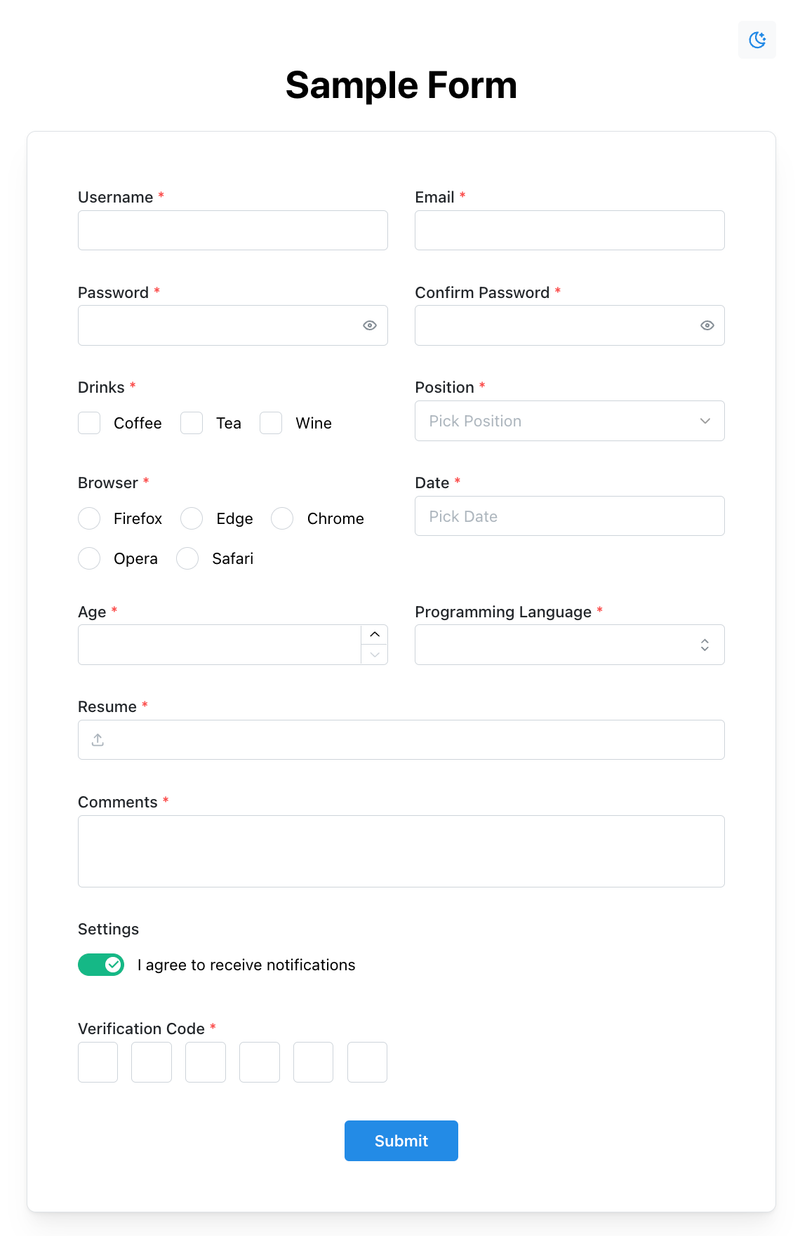
Task: Open the Programming Language selector arrows
Action: pos(705,645)
